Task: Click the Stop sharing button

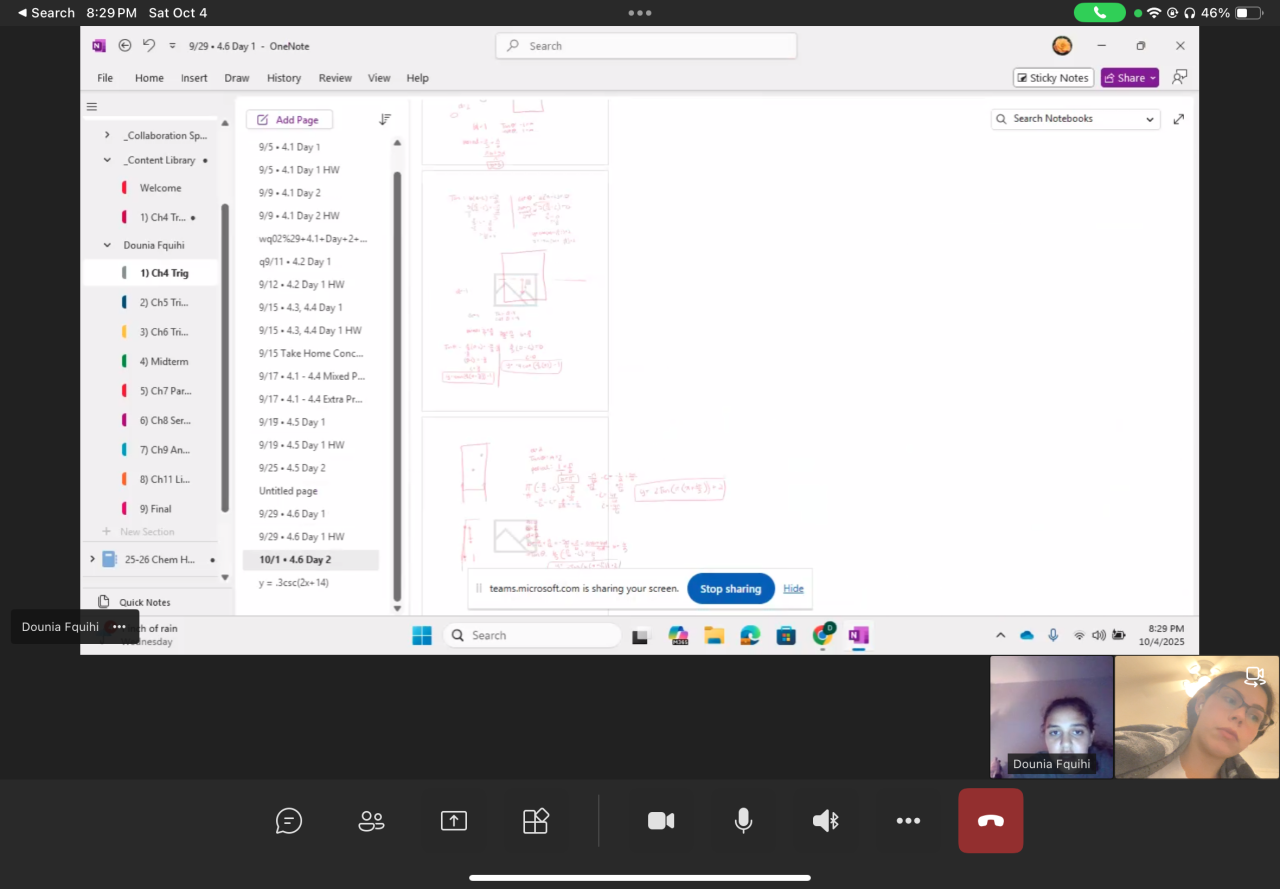Action: coord(730,589)
